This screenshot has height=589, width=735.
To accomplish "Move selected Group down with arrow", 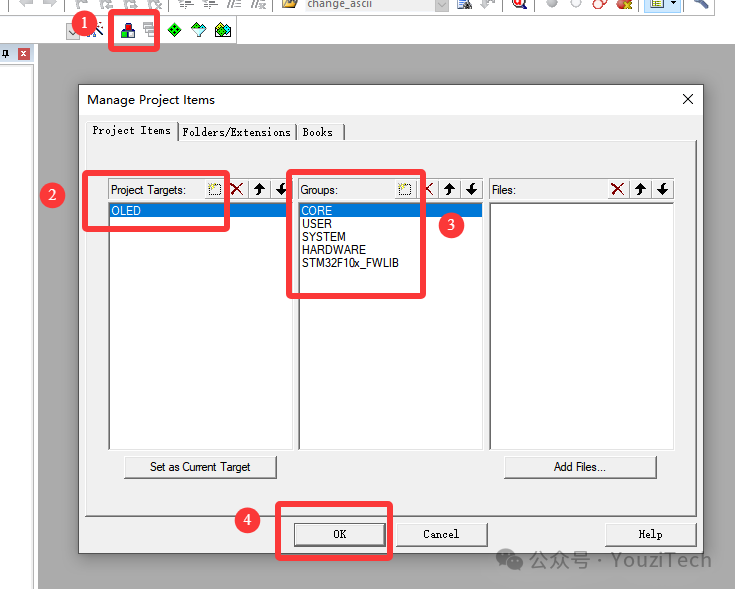I will 472,189.
